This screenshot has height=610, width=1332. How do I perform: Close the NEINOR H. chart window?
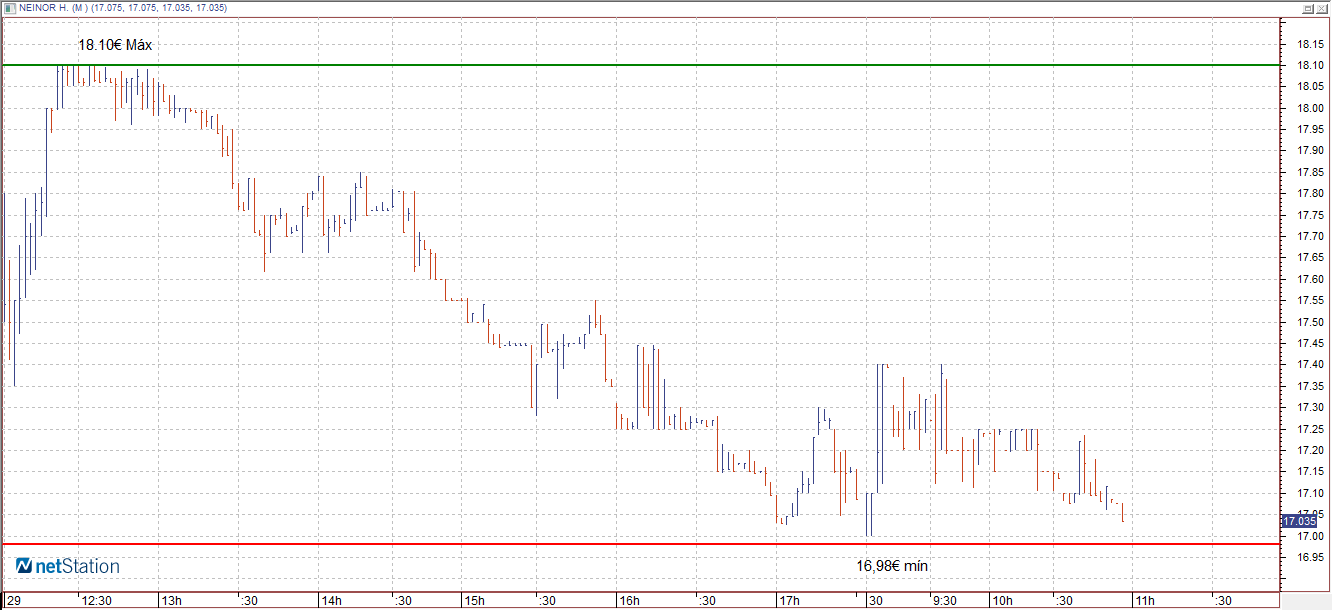(1322, 7)
